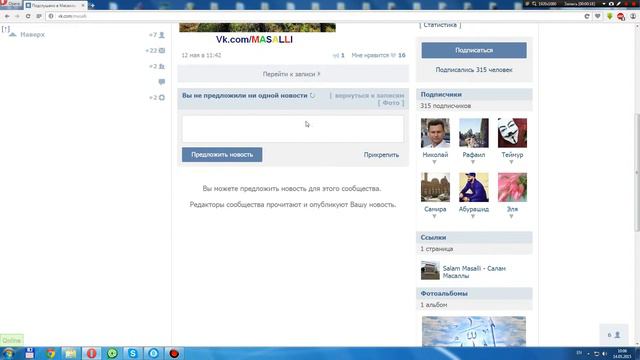
Task: Open the photo album cover image
Action: pyautogui.click(x=474, y=331)
